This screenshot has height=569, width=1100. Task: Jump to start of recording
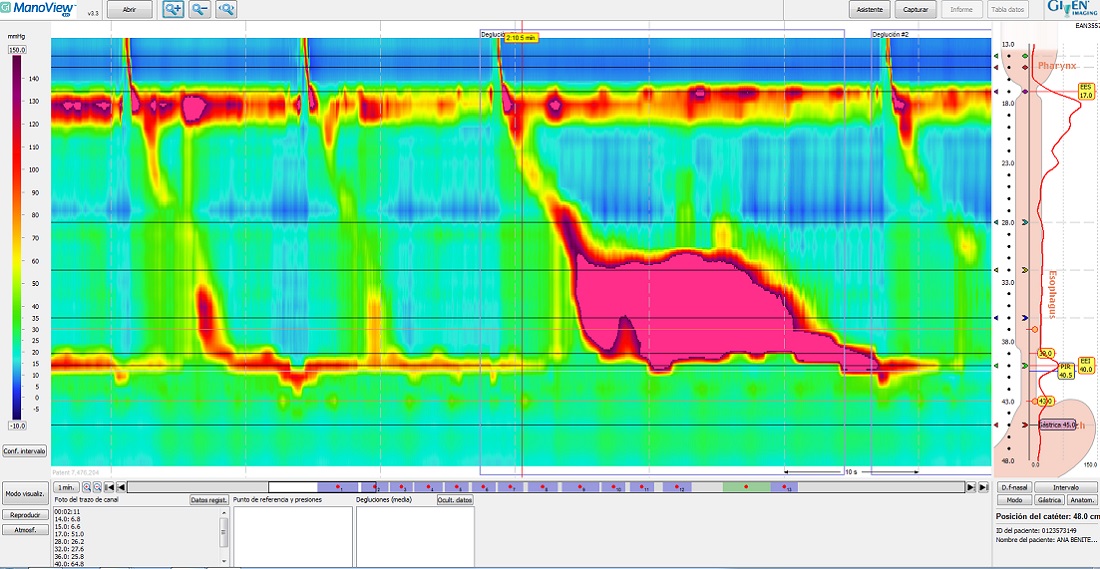pos(109,487)
